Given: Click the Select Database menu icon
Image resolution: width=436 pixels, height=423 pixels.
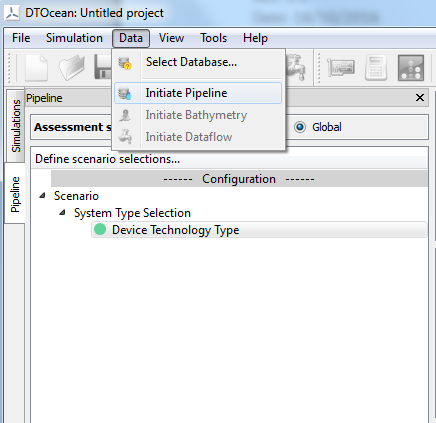Looking at the screenshot, I should pyautogui.click(x=125, y=63).
